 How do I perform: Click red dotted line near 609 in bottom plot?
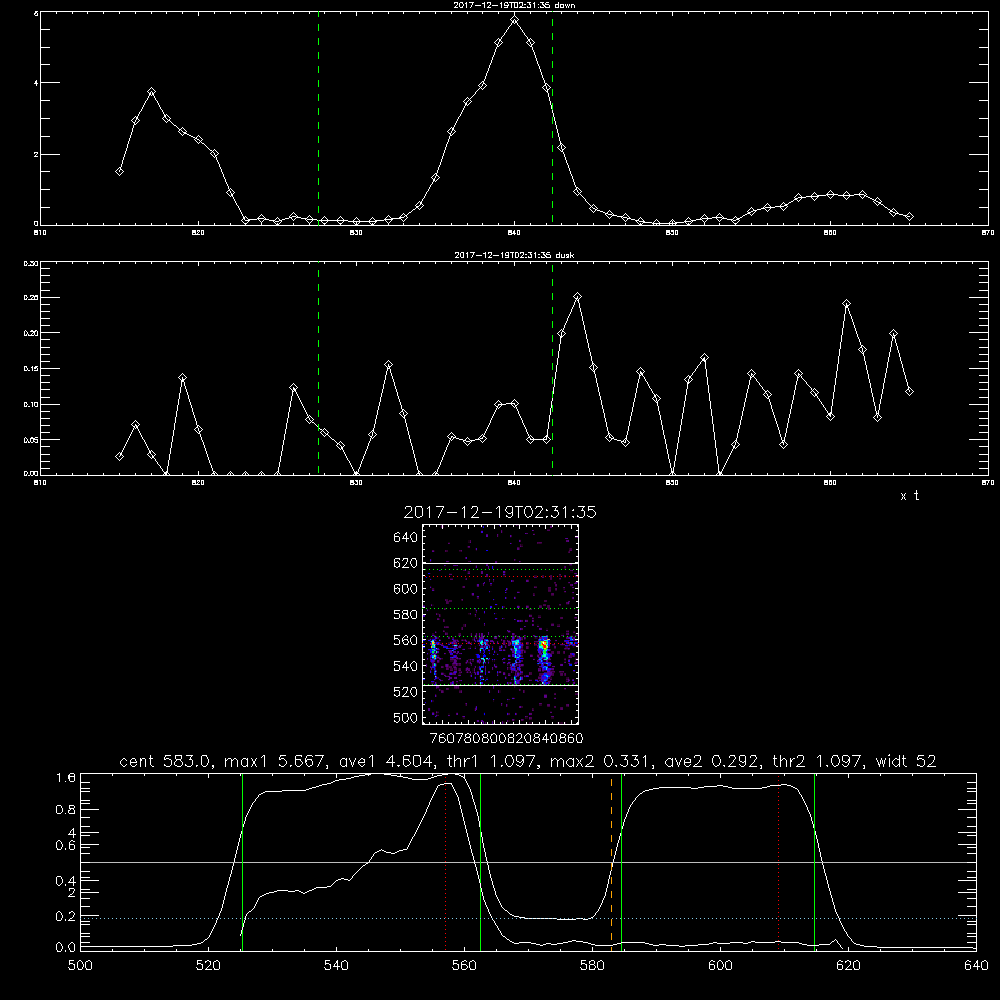tap(779, 862)
